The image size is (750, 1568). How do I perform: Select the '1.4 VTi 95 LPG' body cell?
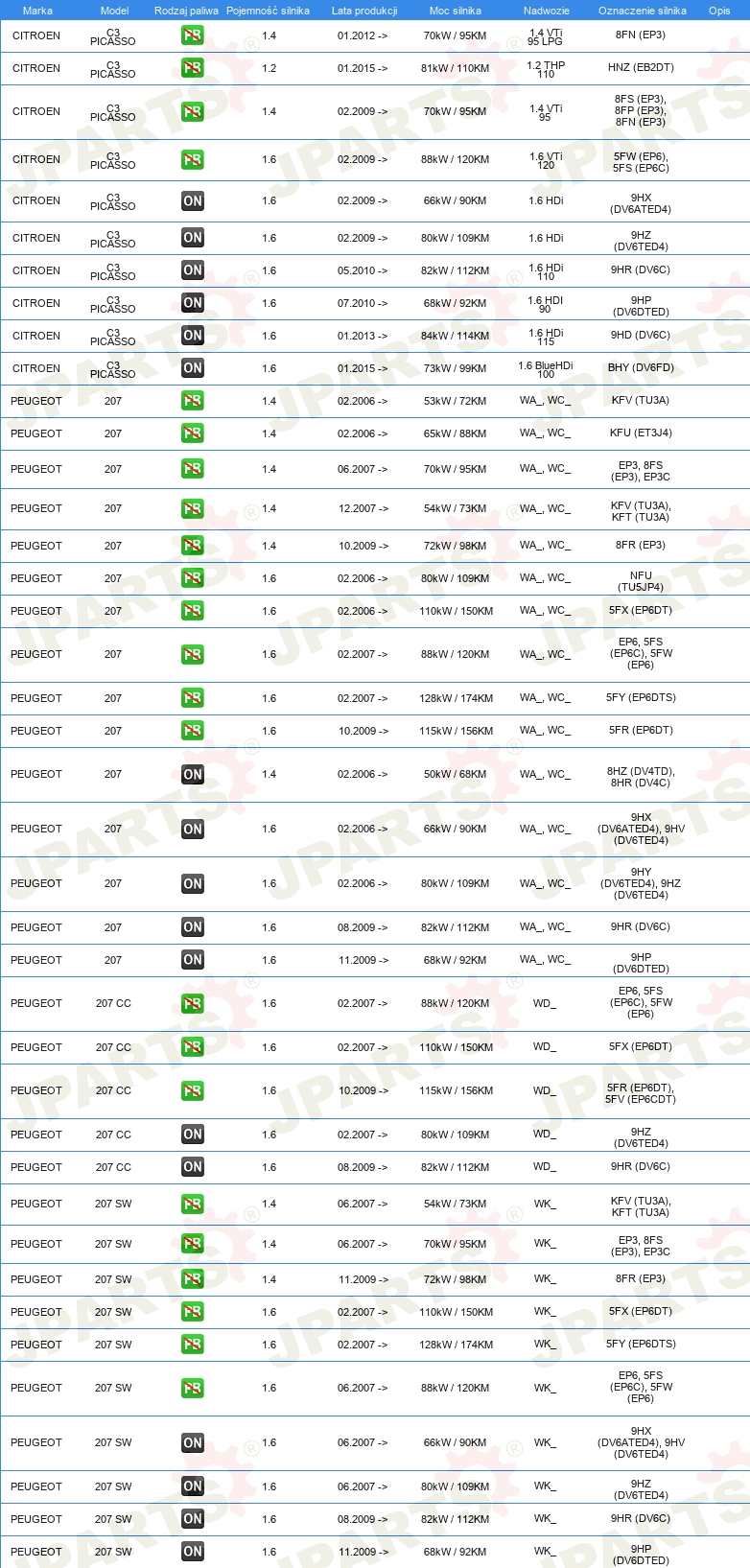[546, 36]
